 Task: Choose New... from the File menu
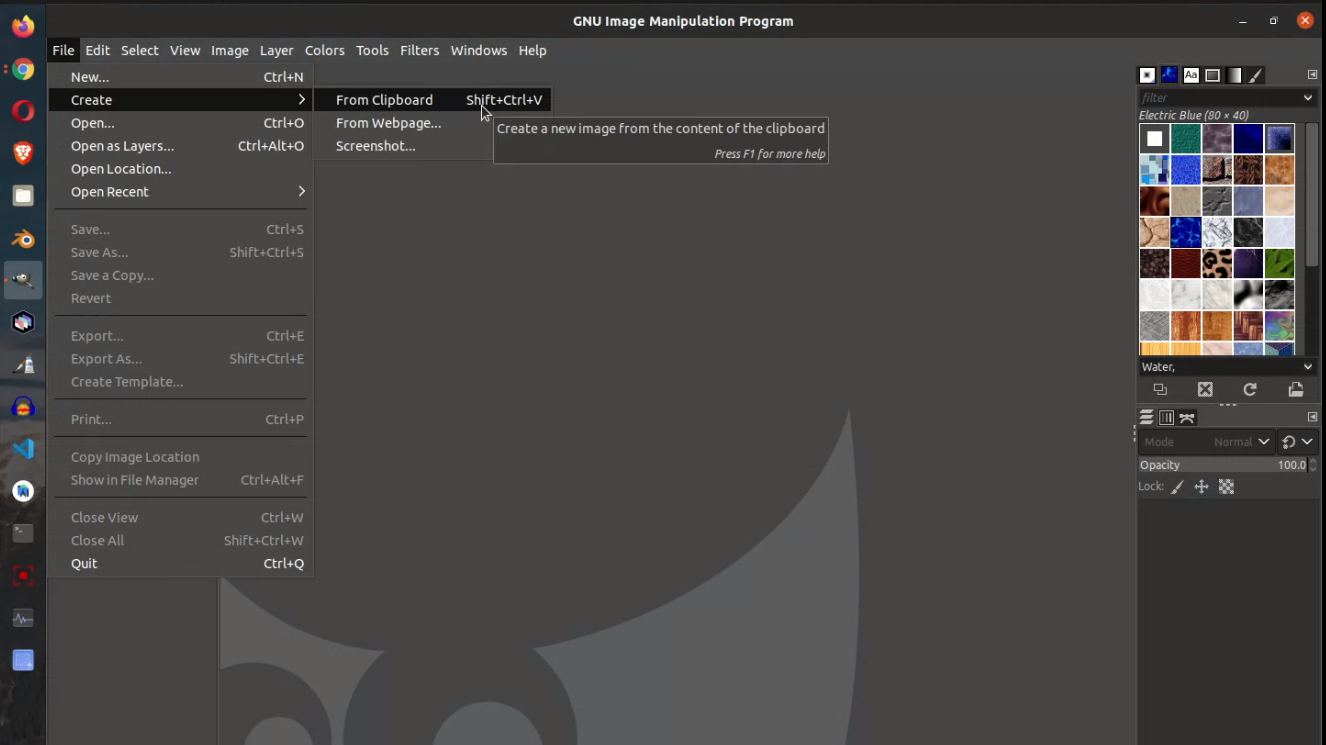pyautogui.click(x=183, y=77)
